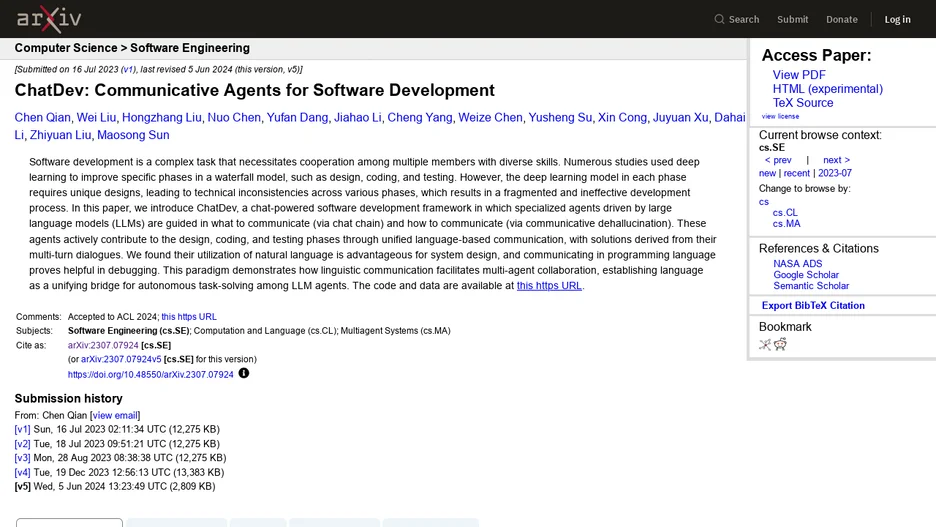The height and width of the screenshot is (527, 936).
Task: Open the Donate page
Action: [842, 19]
